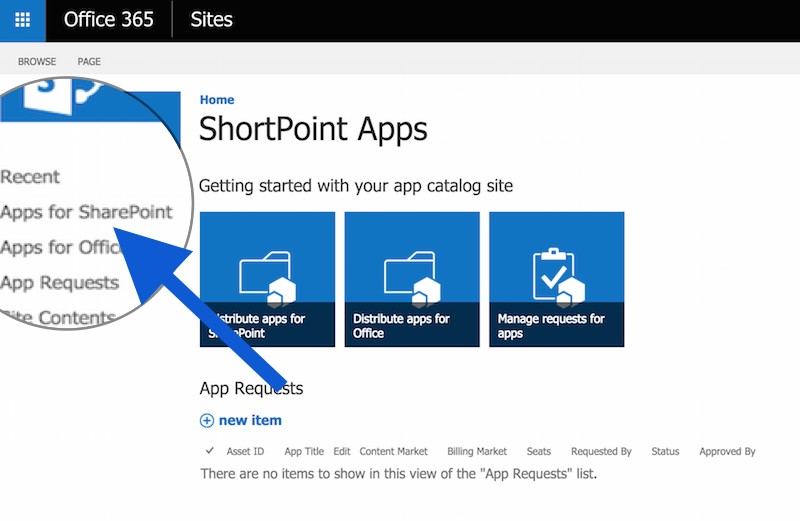Open the Office 365 app launcher grid
This screenshot has width=800, height=521.
[x=22, y=20]
